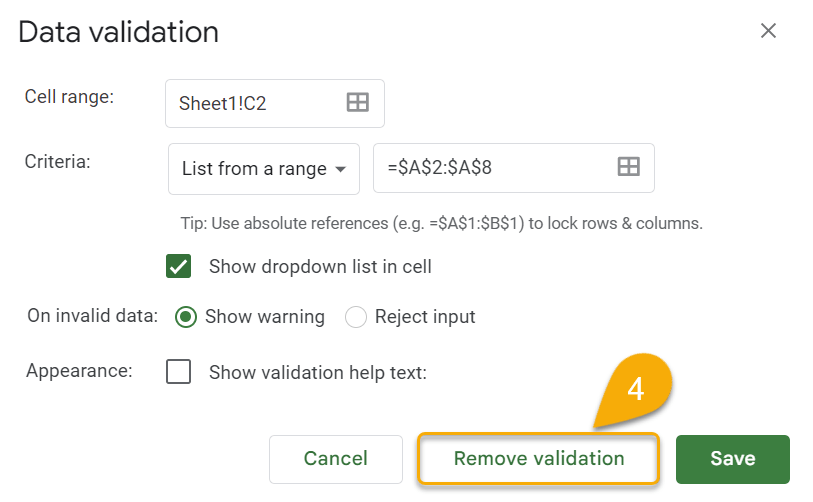Enable the 'Show validation help text' checkbox
Screen dimensions: 813x502
178,372
